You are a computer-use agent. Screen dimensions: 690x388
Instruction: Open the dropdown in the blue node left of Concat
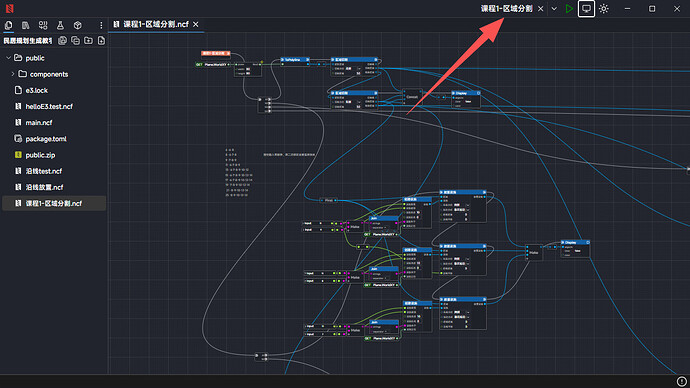pos(359,102)
